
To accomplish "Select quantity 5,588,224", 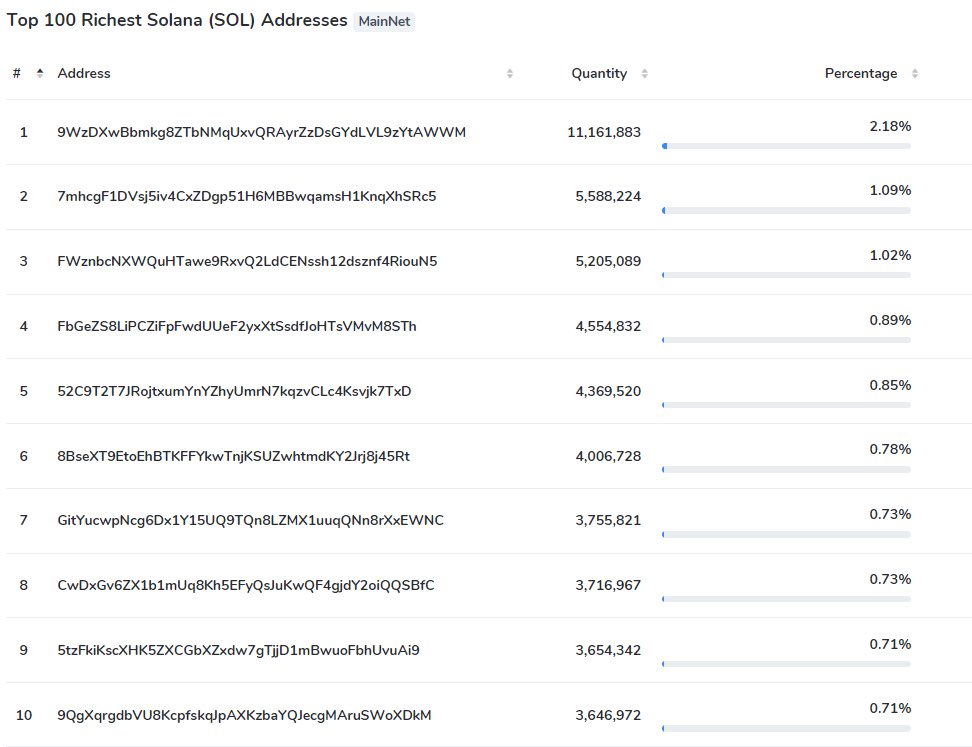I will 608,197.
